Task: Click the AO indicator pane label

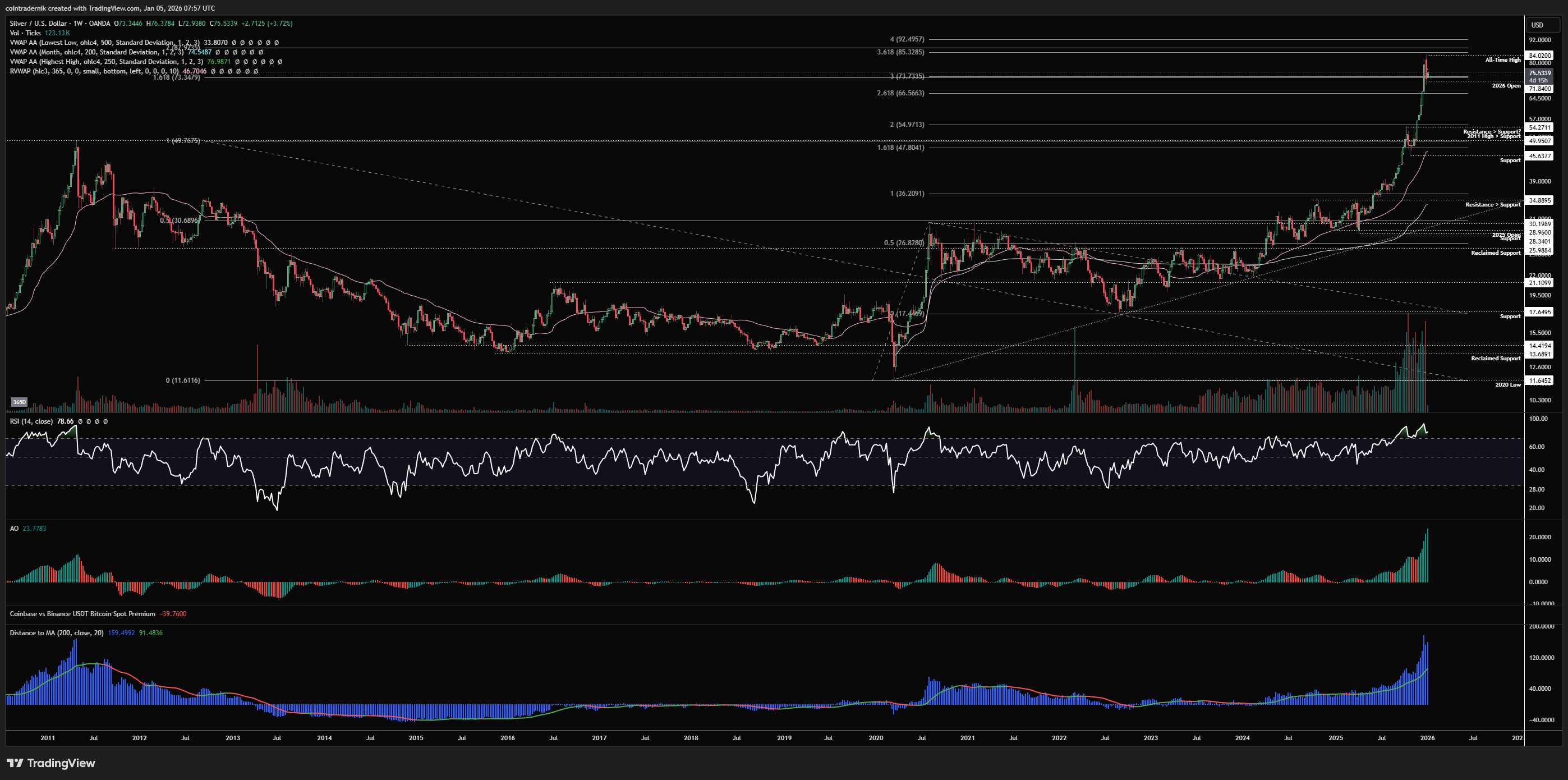Action: (x=14, y=529)
